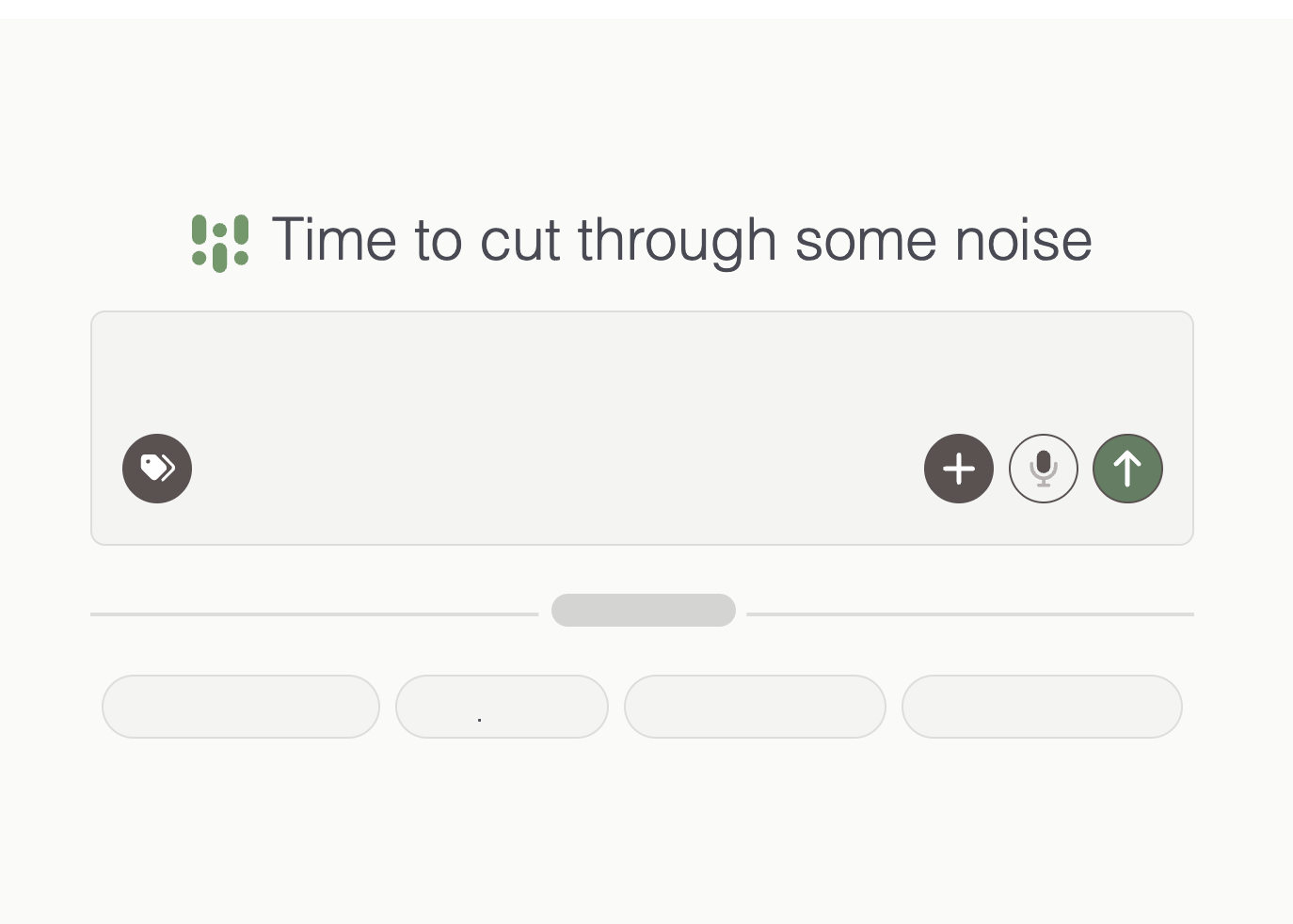The height and width of the screenshot is (924, 1293).
Task: Choose the third empty suggestion pill
Action: (x=755, y=707)
